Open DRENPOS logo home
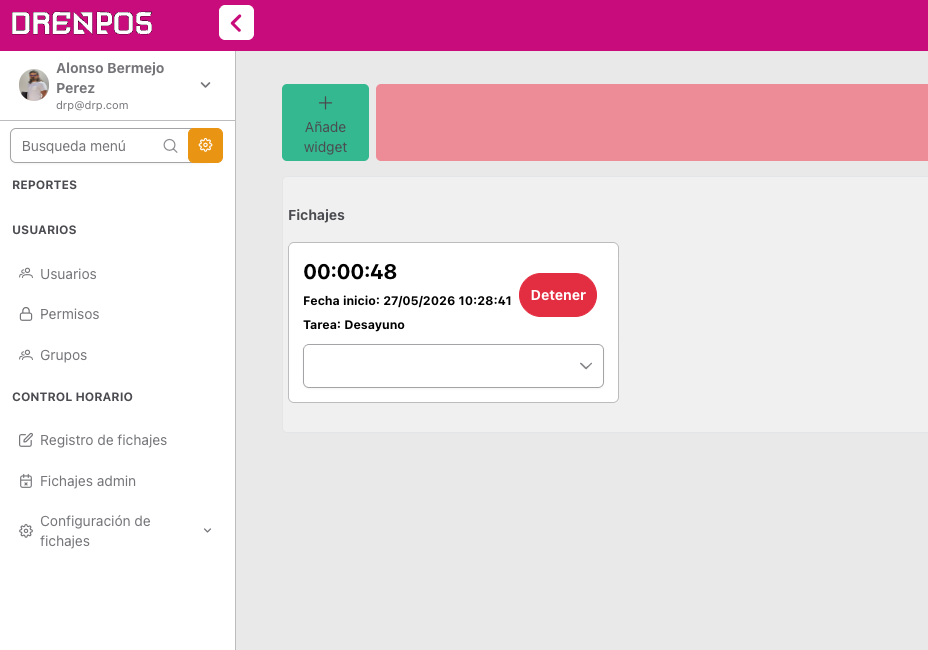This screenshot has height=650, width=928. coord(82,24)
